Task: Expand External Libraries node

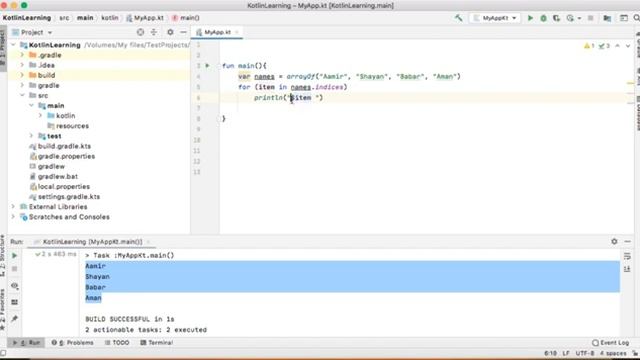Action: 13,207
